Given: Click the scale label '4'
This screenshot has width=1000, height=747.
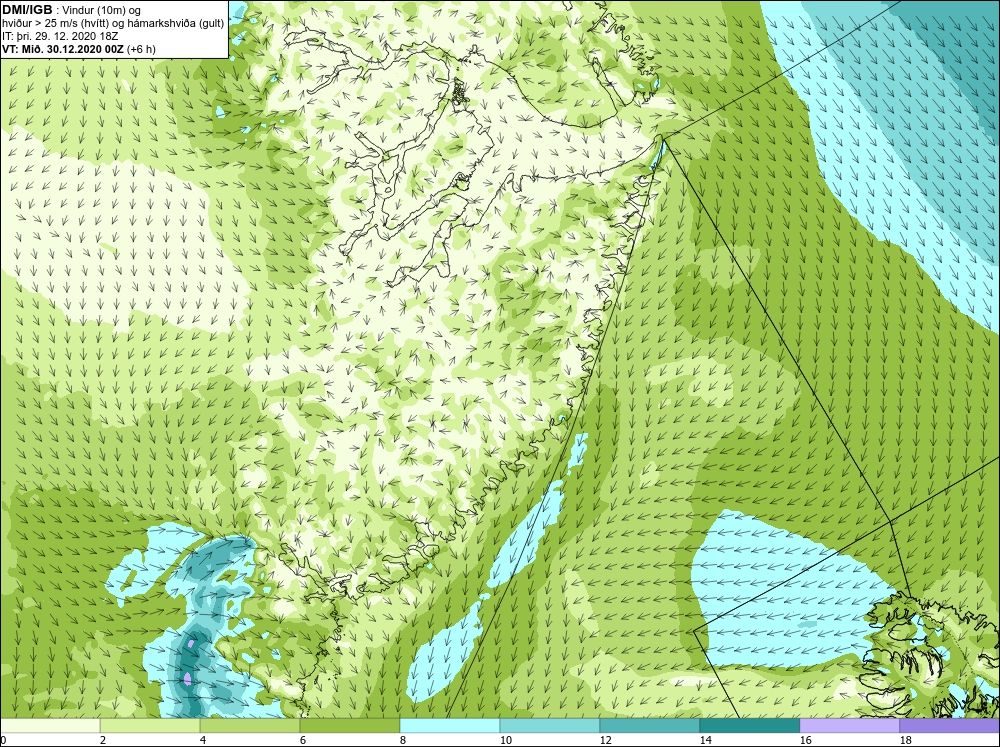Looking at the screenshot, I should (x=203, y=740).
